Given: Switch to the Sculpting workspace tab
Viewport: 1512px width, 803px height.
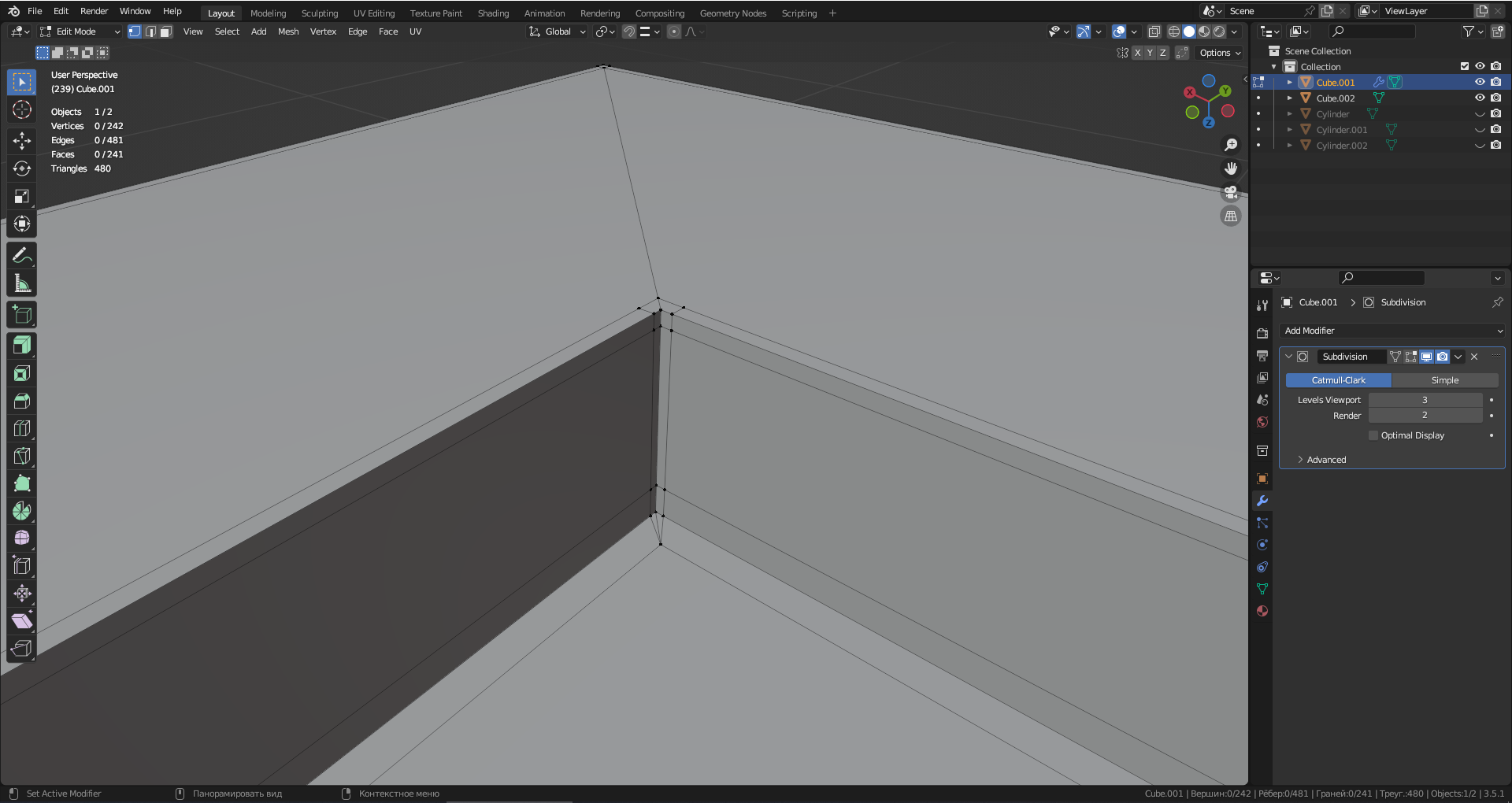Looking at the screenshot, I should pos(319,13).
